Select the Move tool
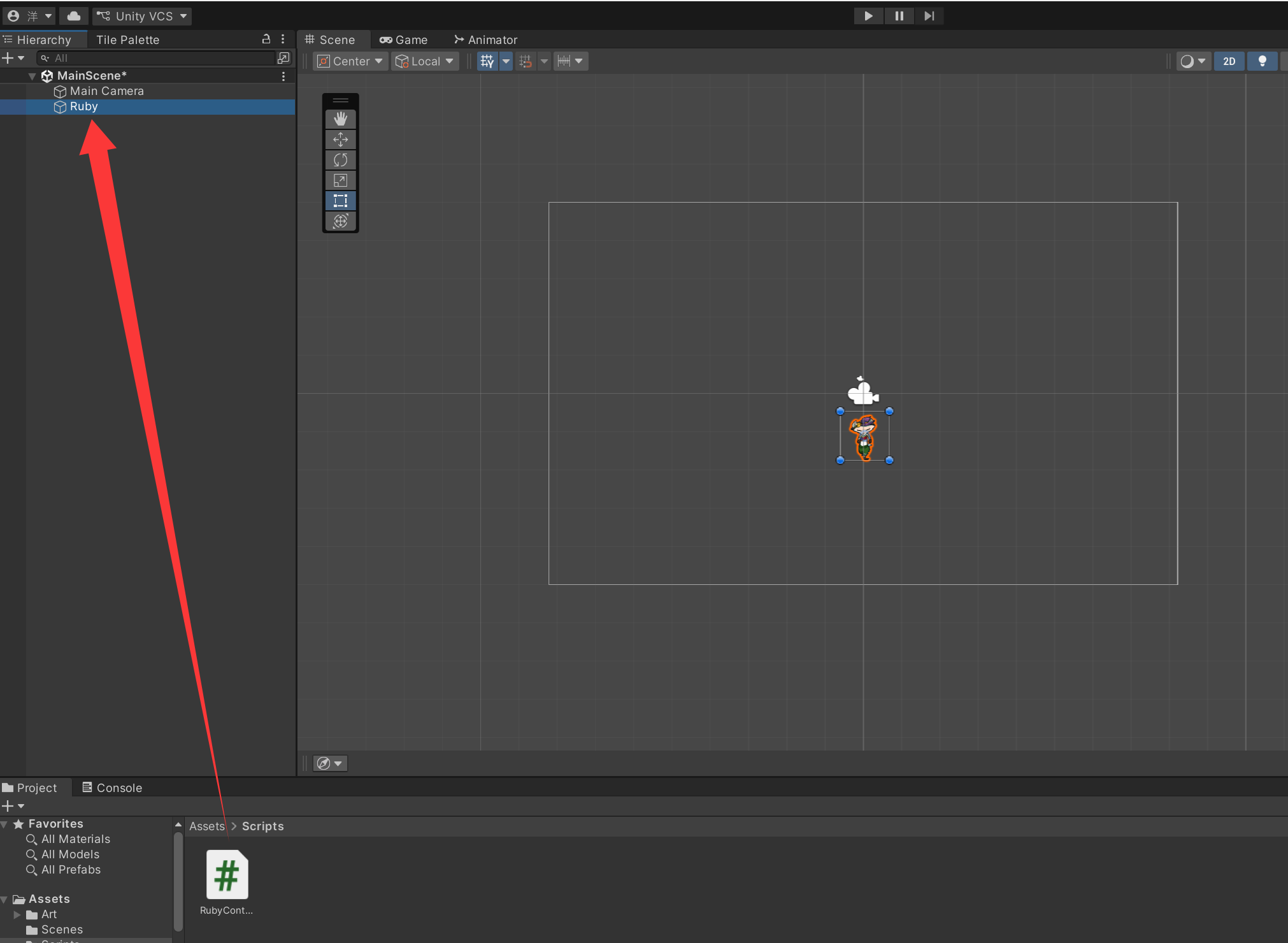 click(340, 139)
